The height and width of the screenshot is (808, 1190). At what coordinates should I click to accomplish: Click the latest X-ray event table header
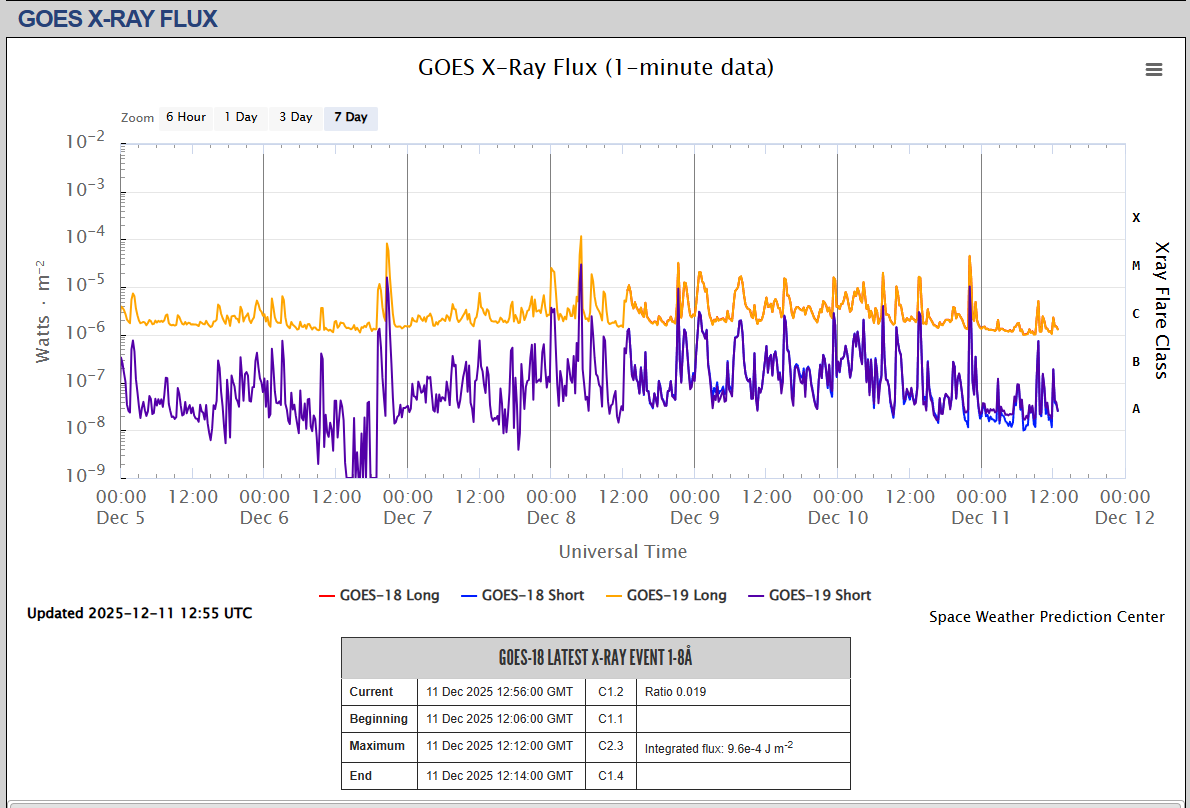pos(595,658)
